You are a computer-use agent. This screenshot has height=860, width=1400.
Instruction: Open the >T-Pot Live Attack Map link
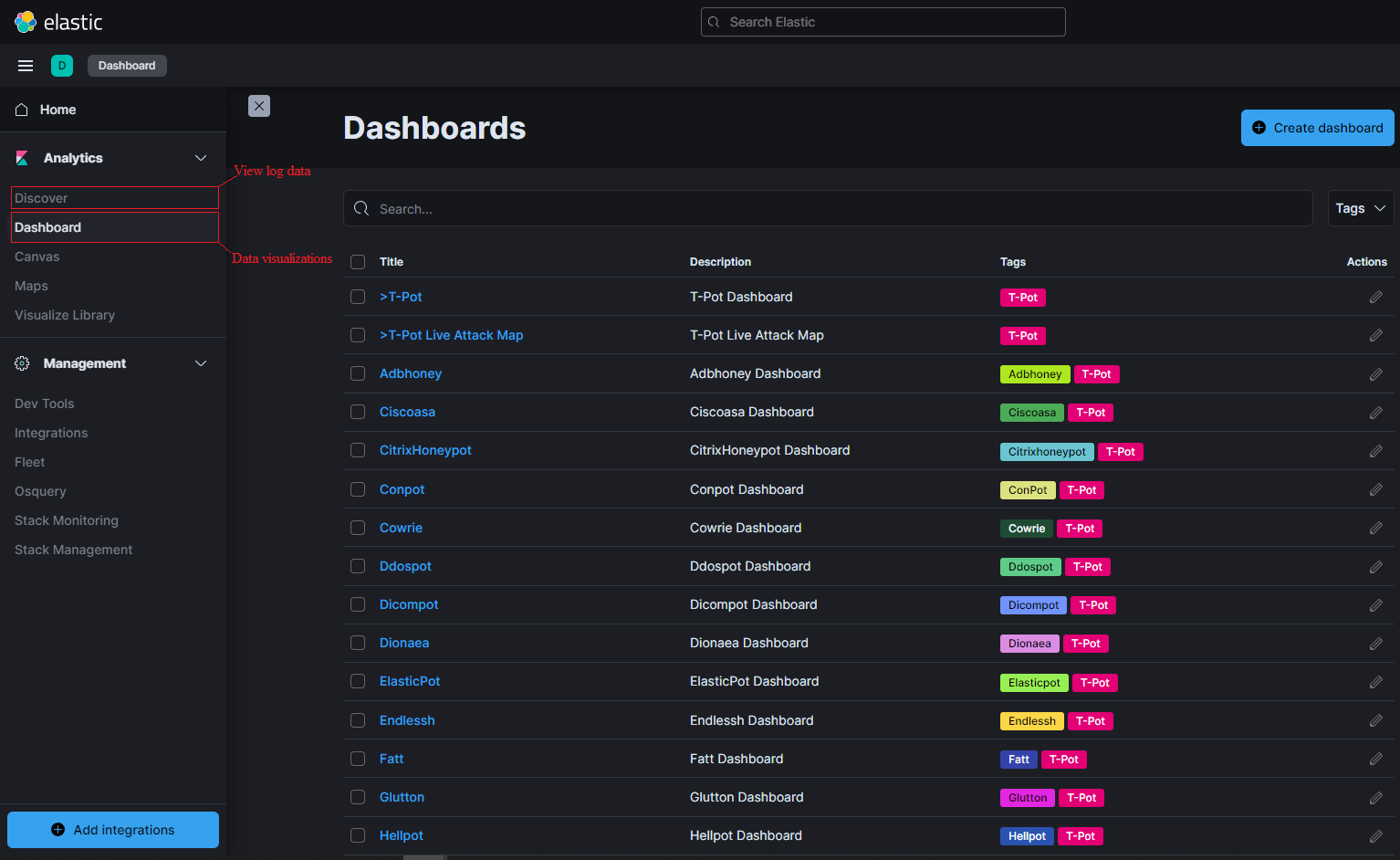[x=452, y=335]
